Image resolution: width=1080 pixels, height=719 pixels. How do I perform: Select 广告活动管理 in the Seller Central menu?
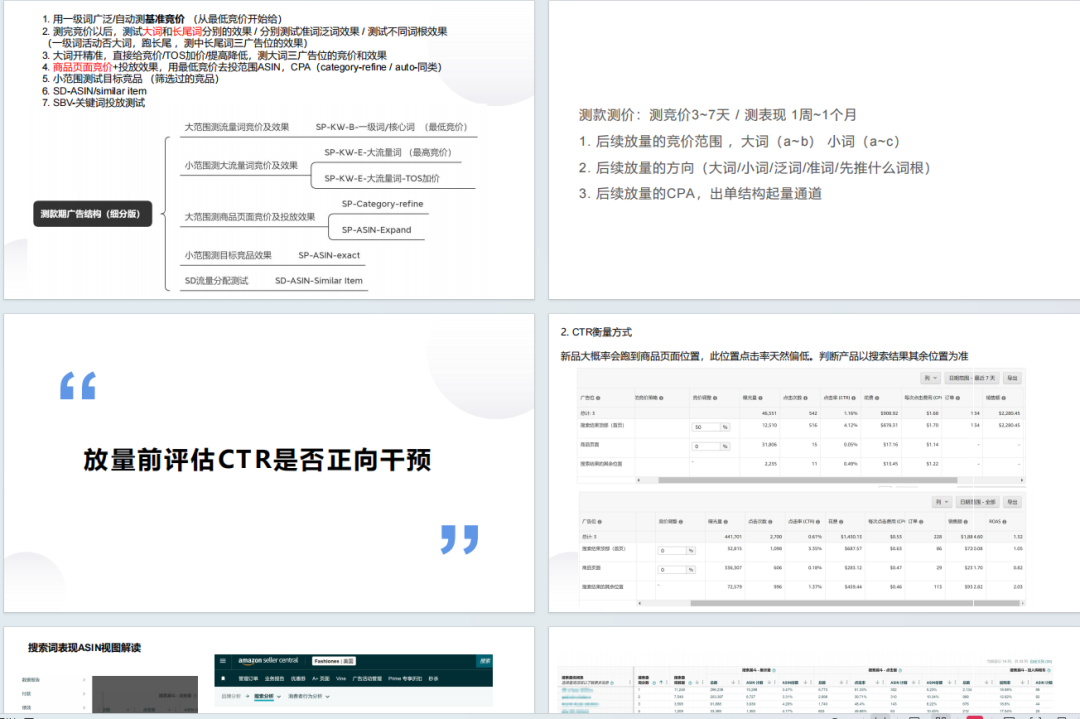tap(366, 679)
